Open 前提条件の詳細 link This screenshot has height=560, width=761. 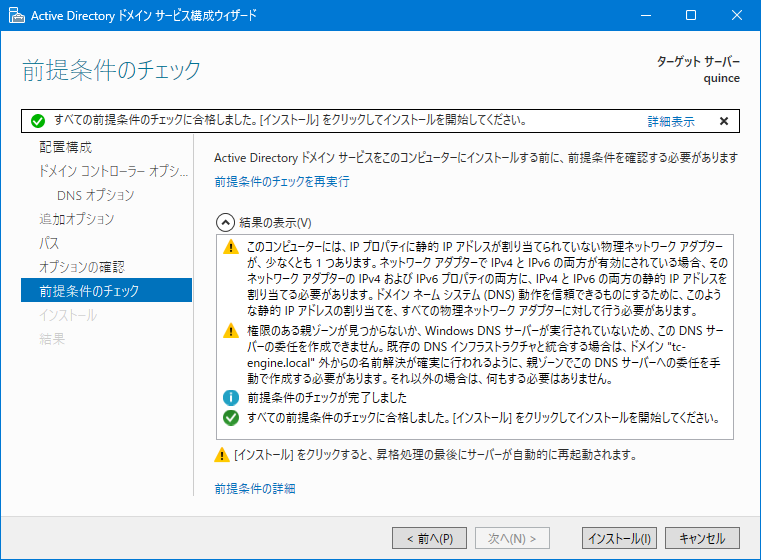(x=255, y=488)
